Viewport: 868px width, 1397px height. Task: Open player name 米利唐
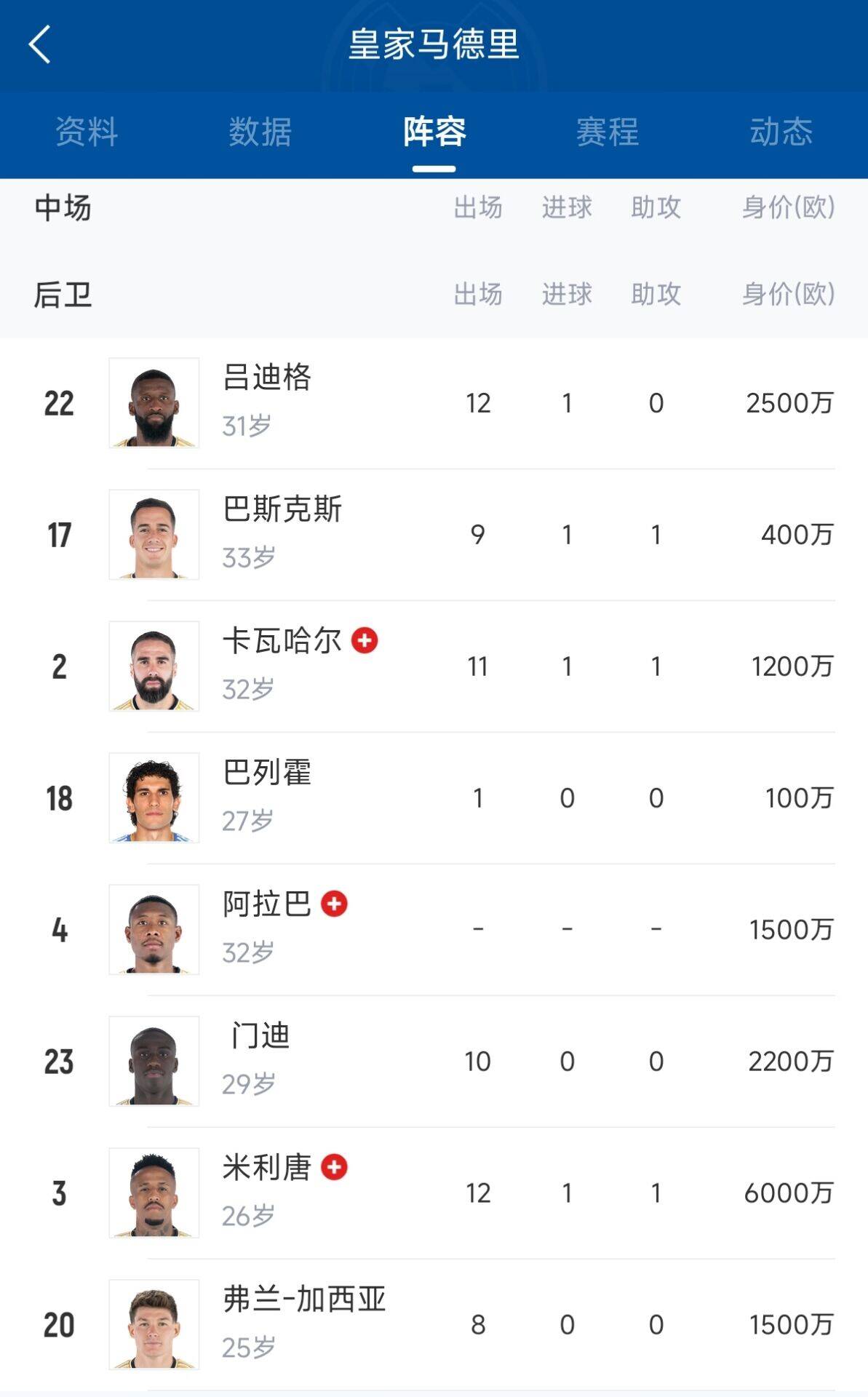coord(267,1168)
